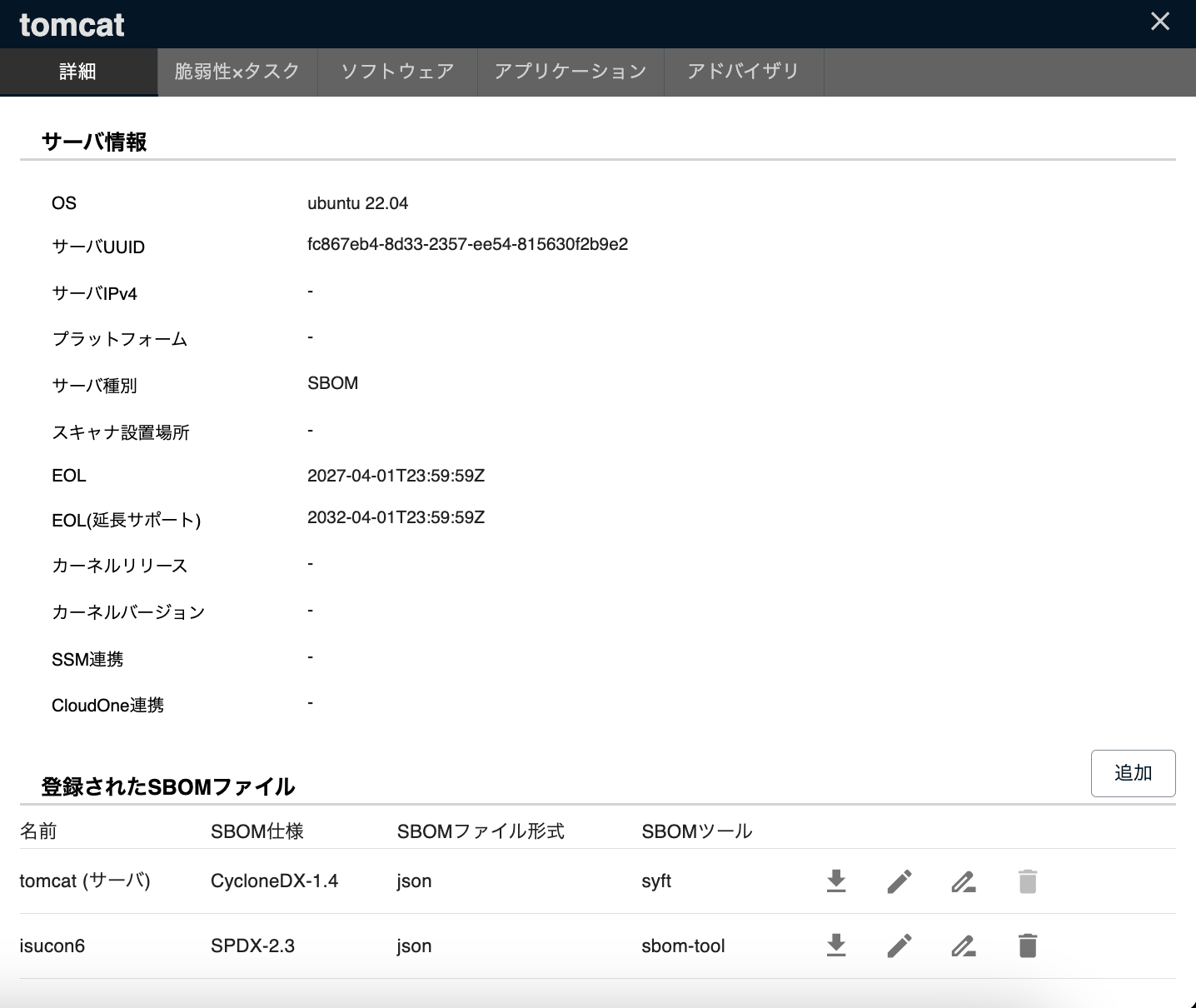The image size is (1196, 1008).
Task: Open the ソフトウェア tab
Action: tap(397, 72)
